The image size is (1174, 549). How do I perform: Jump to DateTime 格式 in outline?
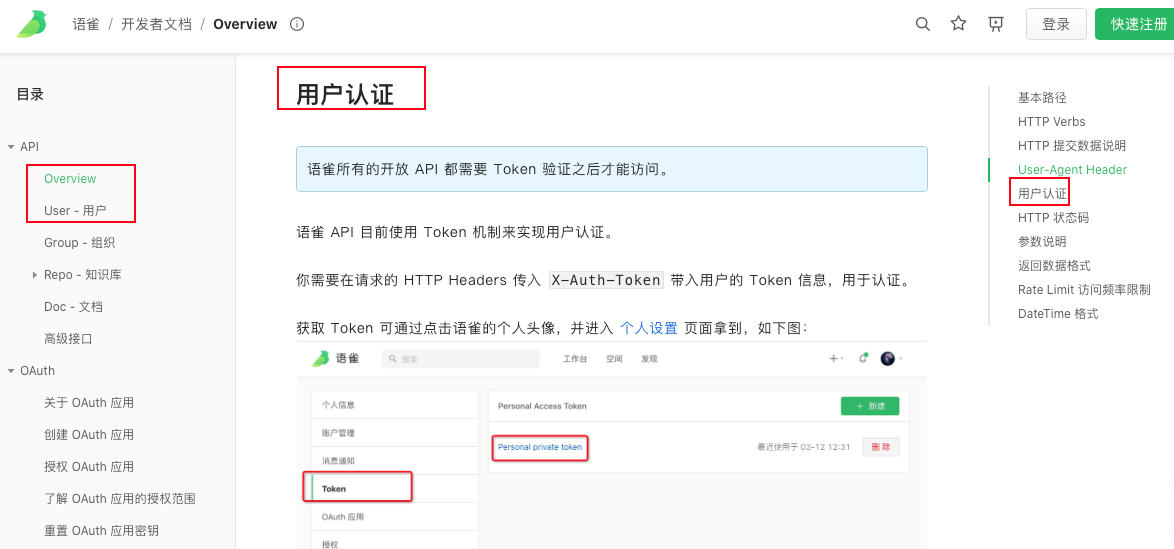tap(1058, 314)
